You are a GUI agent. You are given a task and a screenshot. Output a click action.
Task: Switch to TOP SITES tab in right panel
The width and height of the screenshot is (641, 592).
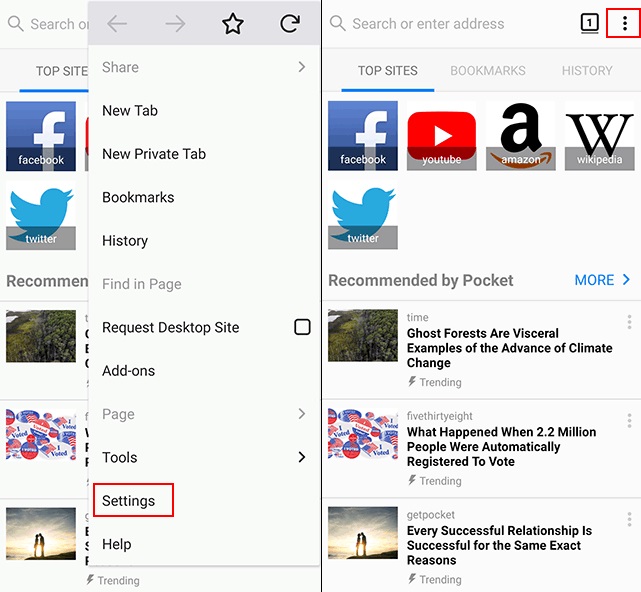(x=388, y=70)
